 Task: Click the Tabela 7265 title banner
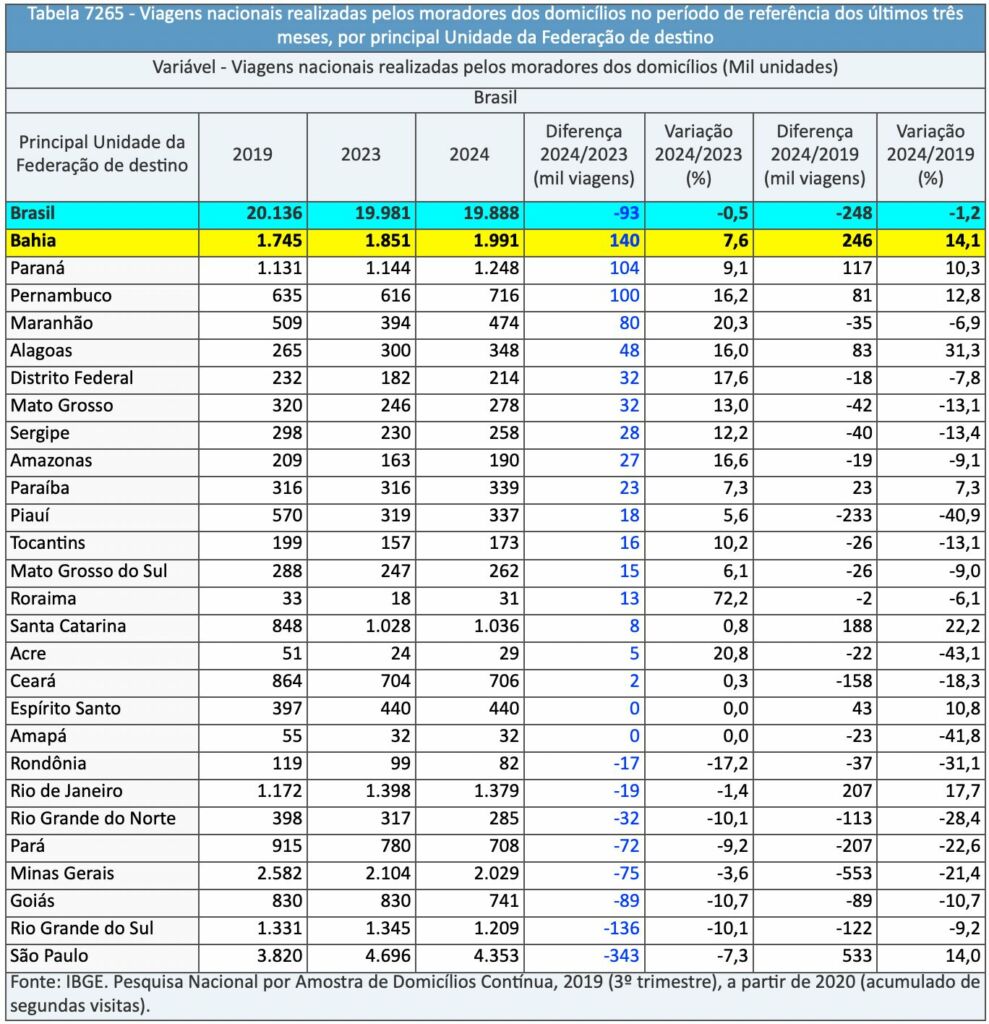494,27
